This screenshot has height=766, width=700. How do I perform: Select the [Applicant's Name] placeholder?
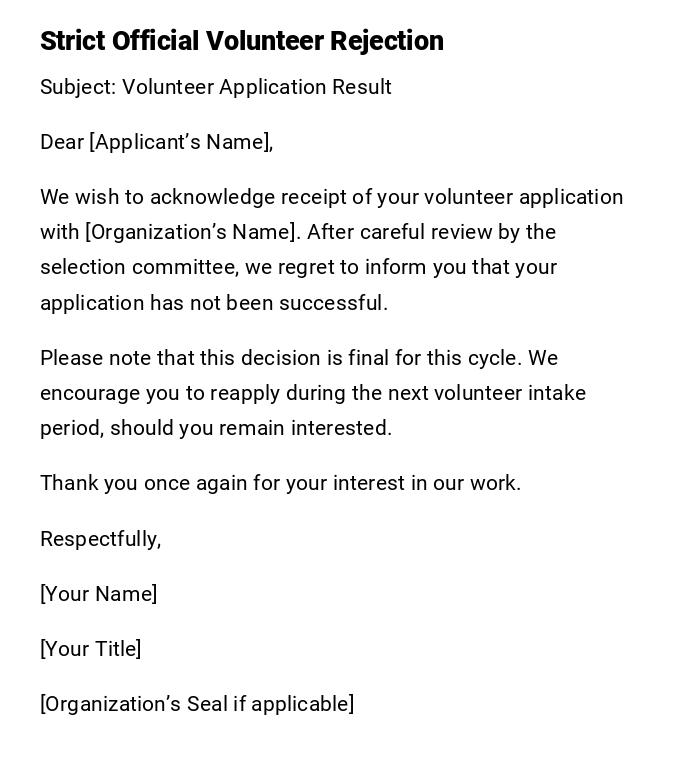coord(181,142)
